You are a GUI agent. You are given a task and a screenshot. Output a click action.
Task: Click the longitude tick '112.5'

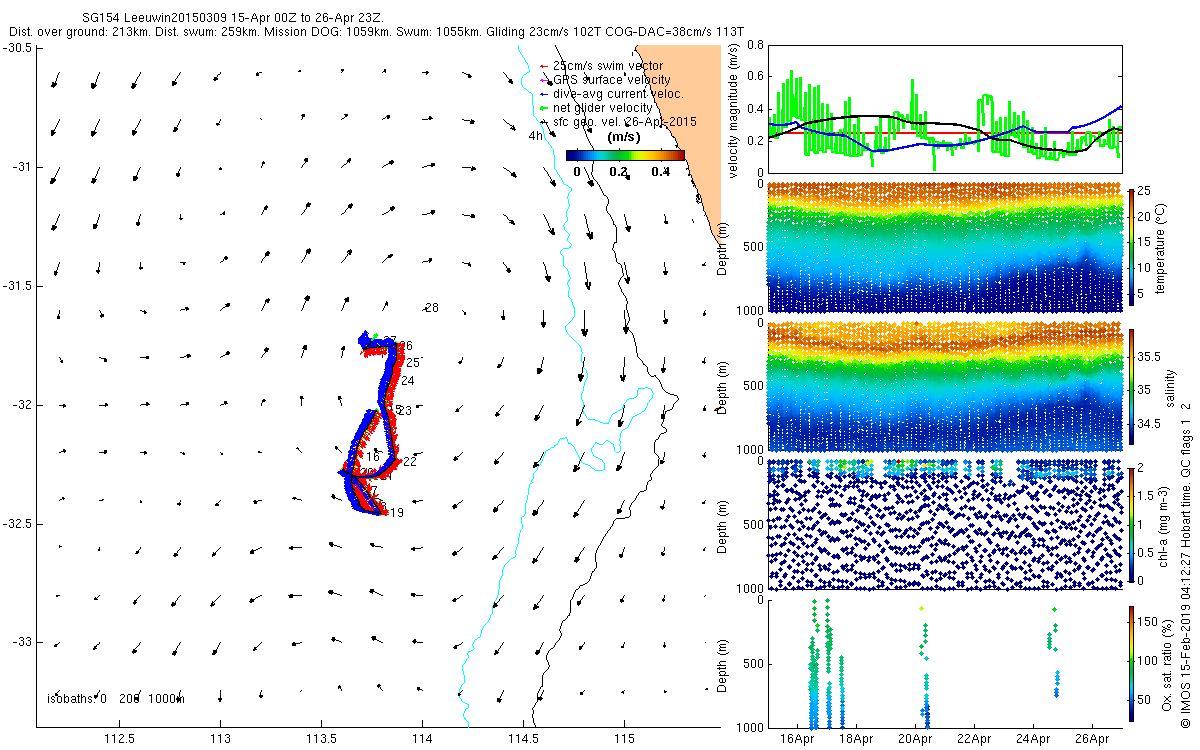120,738
